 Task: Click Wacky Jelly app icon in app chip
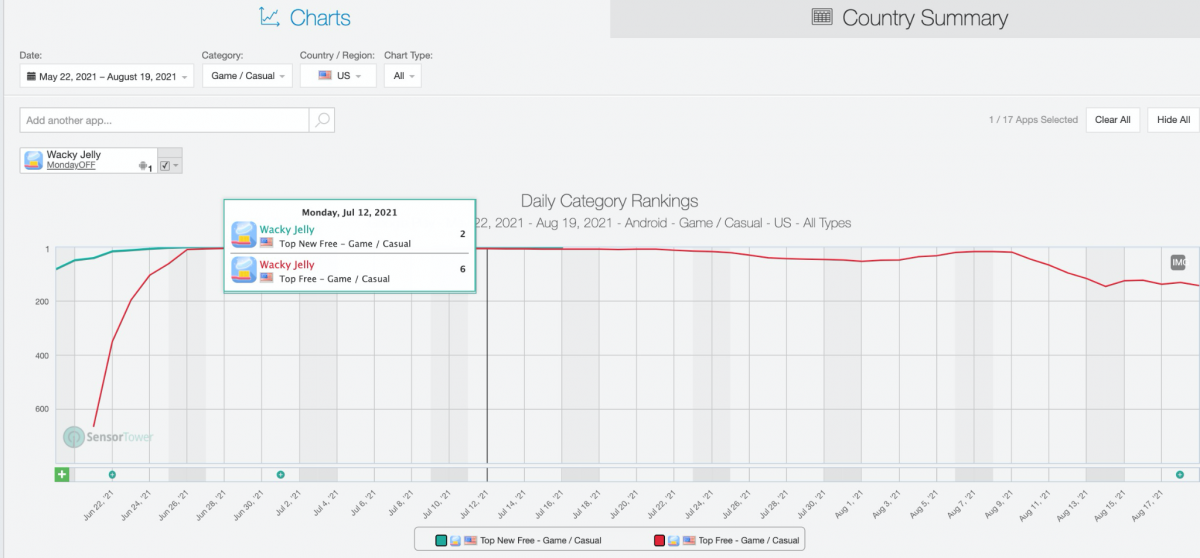(x=33, y=160)
